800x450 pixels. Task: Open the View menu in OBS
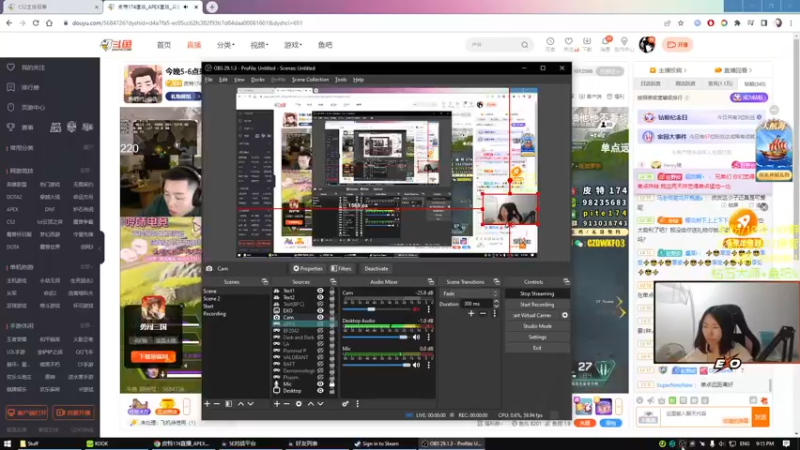[x=239, y=80]
